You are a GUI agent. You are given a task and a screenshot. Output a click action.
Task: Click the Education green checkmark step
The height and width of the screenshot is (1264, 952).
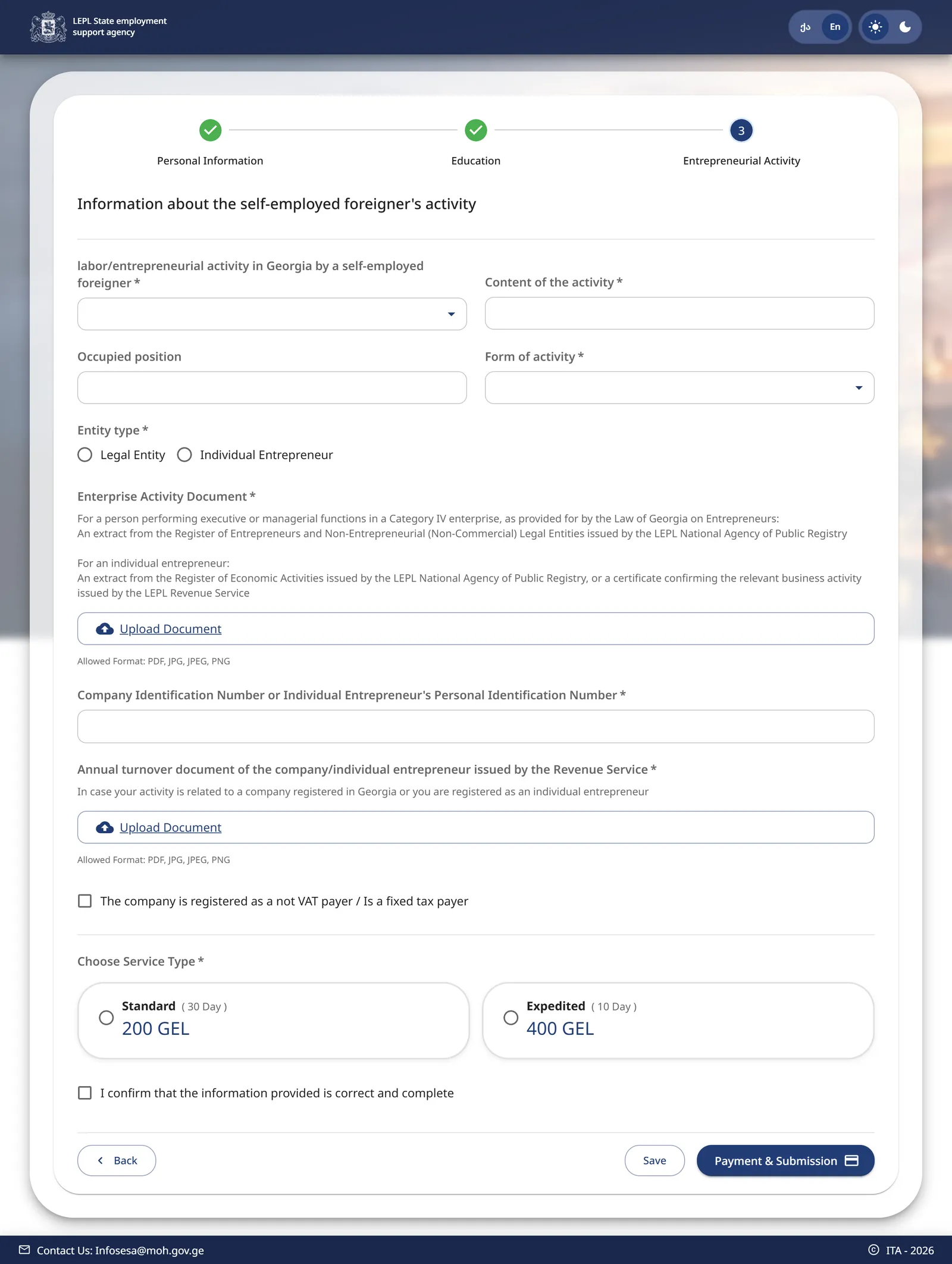476,130
